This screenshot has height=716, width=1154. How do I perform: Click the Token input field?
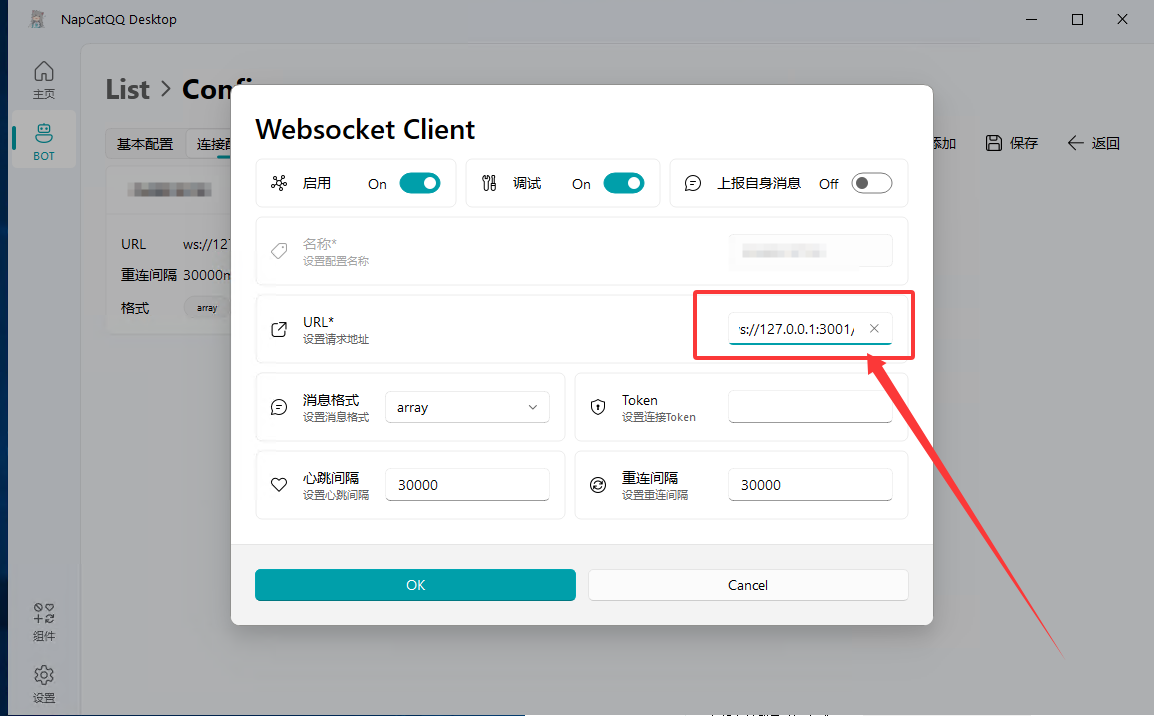tap(809, 407)
